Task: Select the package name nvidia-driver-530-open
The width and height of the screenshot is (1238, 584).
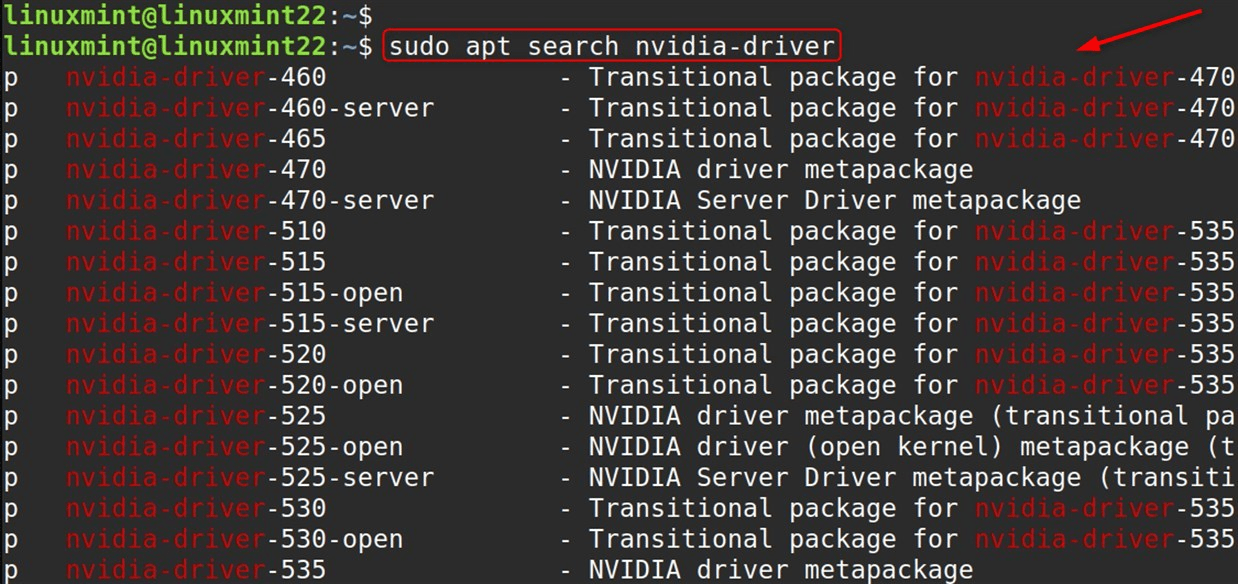Action: click(x=235, y=540)
